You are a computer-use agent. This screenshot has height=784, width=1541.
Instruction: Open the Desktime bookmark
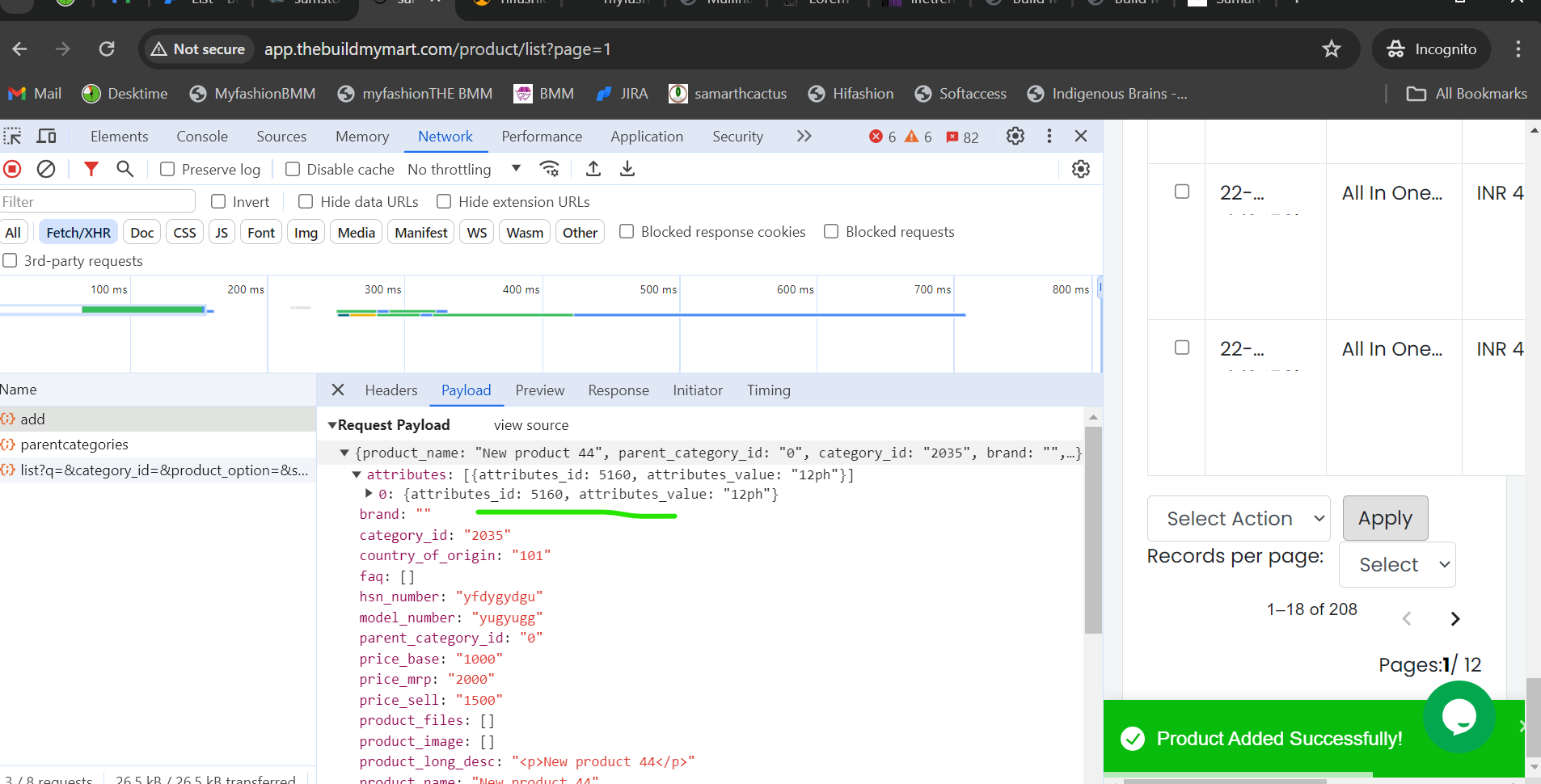(125, 94)
